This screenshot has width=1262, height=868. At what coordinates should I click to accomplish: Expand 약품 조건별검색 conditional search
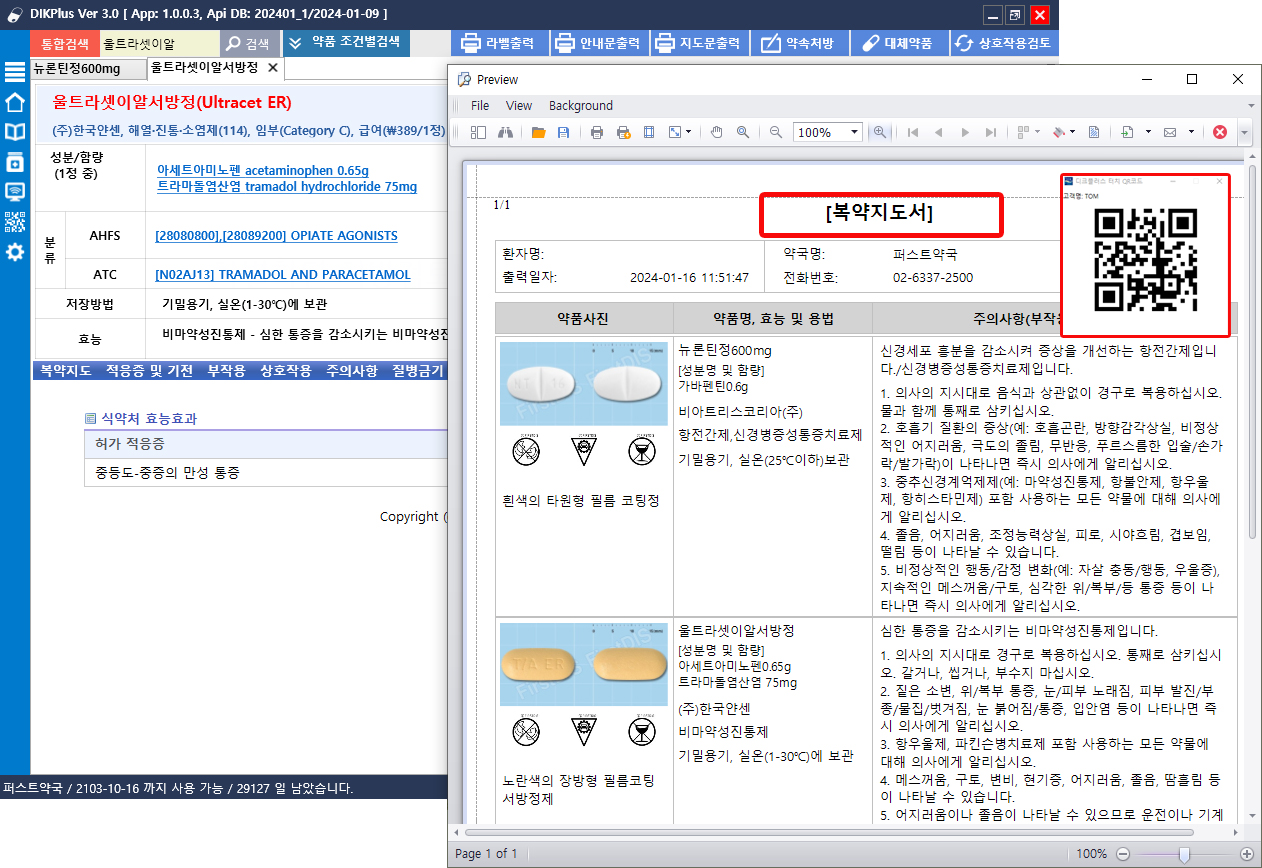coord(346,43)
